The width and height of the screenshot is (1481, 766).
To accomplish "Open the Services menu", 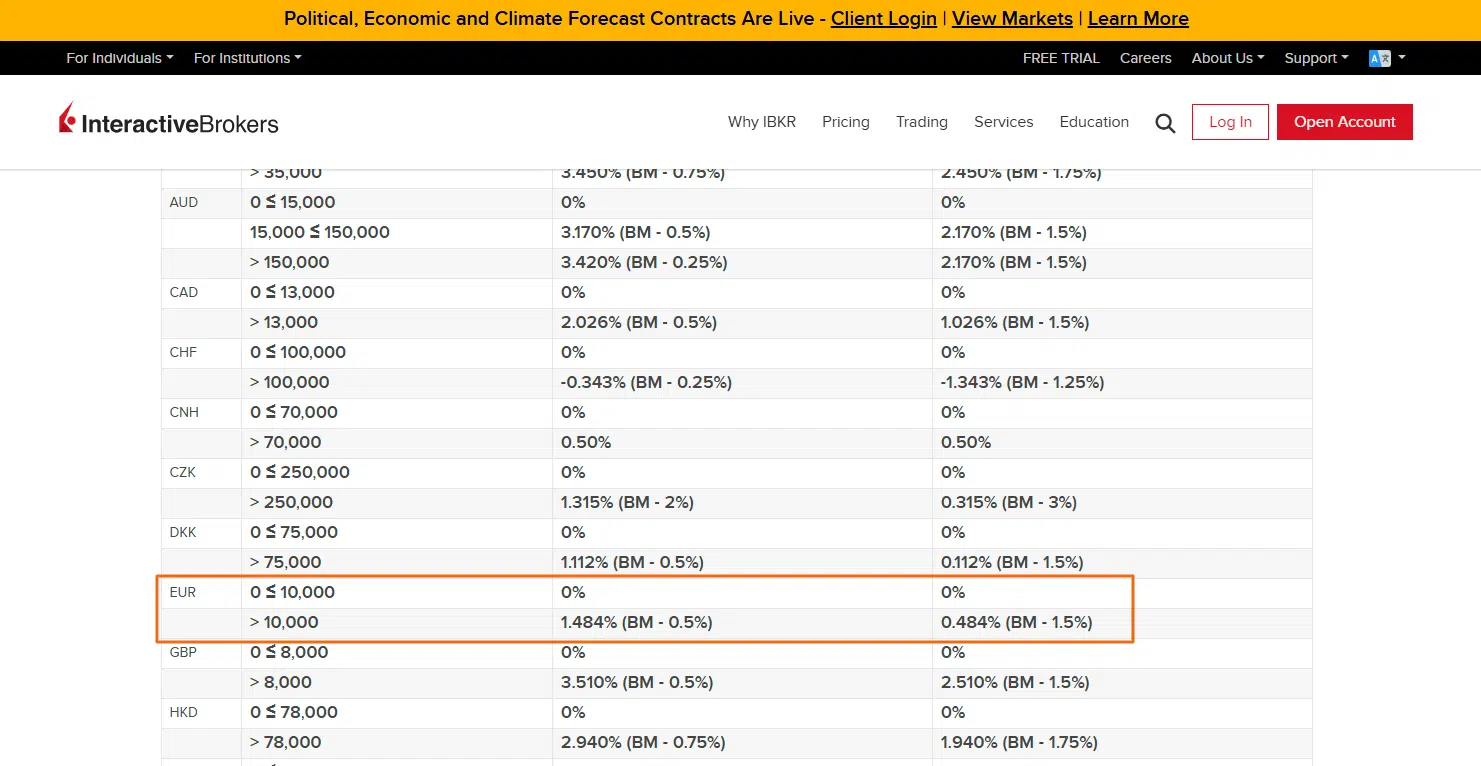I will (x=1003, y=122).
